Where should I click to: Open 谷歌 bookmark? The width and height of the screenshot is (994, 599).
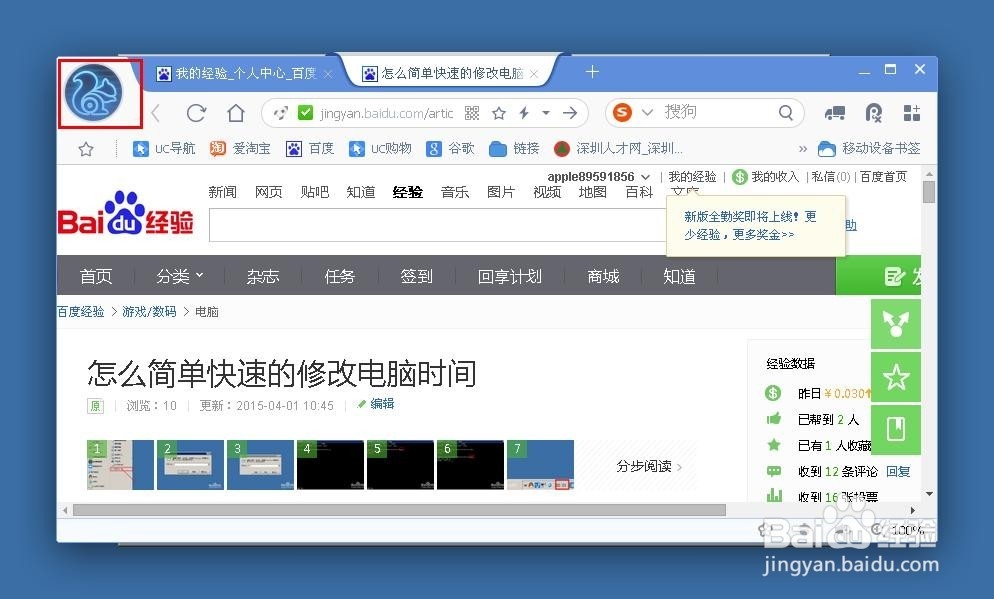pos(451,148)
